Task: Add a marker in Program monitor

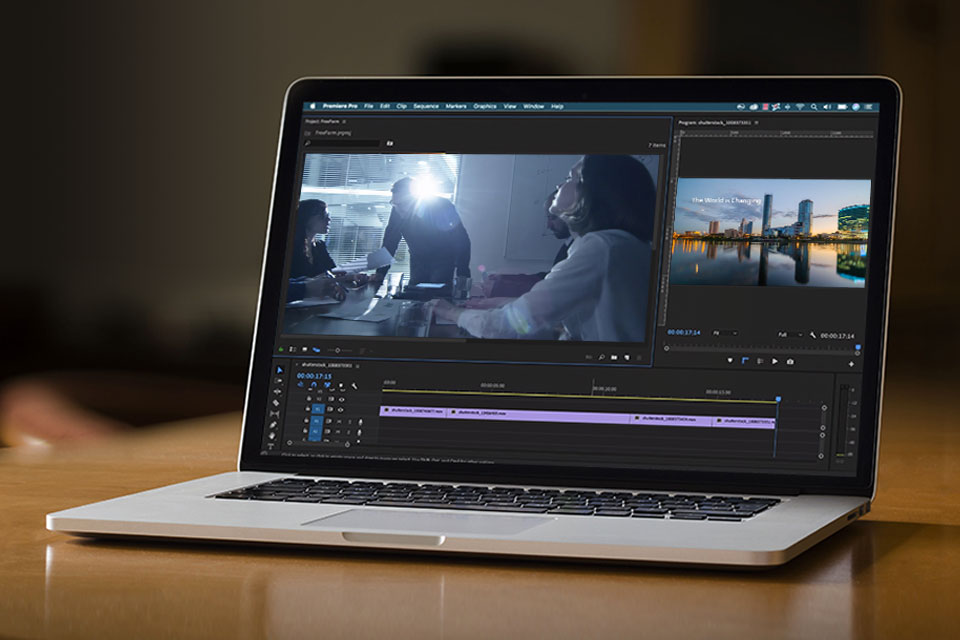Action: pyautogui.click(x=729, y=360)
